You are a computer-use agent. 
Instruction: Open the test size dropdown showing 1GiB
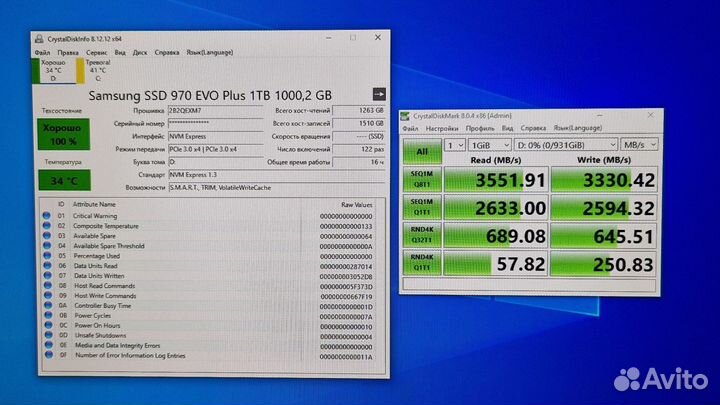(489, 145)
